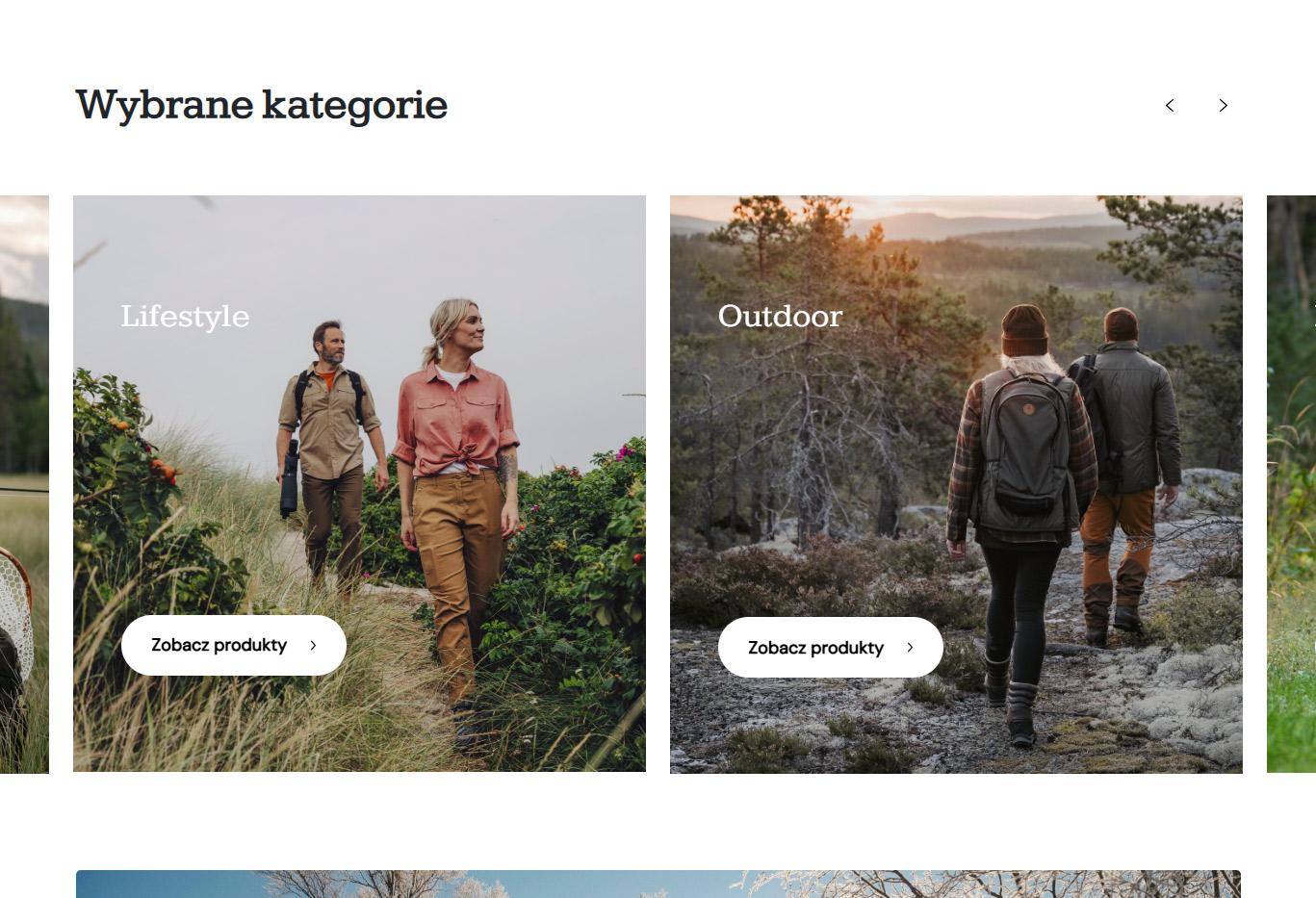Go to previous categories with the left arrow
This screenshot has width=1316, height=898.
[x=1170, y=105]
